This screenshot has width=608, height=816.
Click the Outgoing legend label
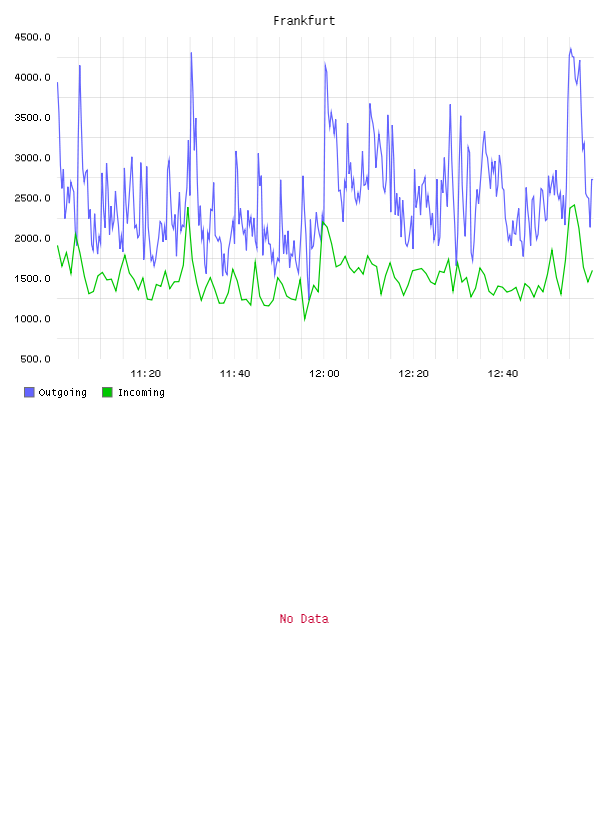coord(62,392)
